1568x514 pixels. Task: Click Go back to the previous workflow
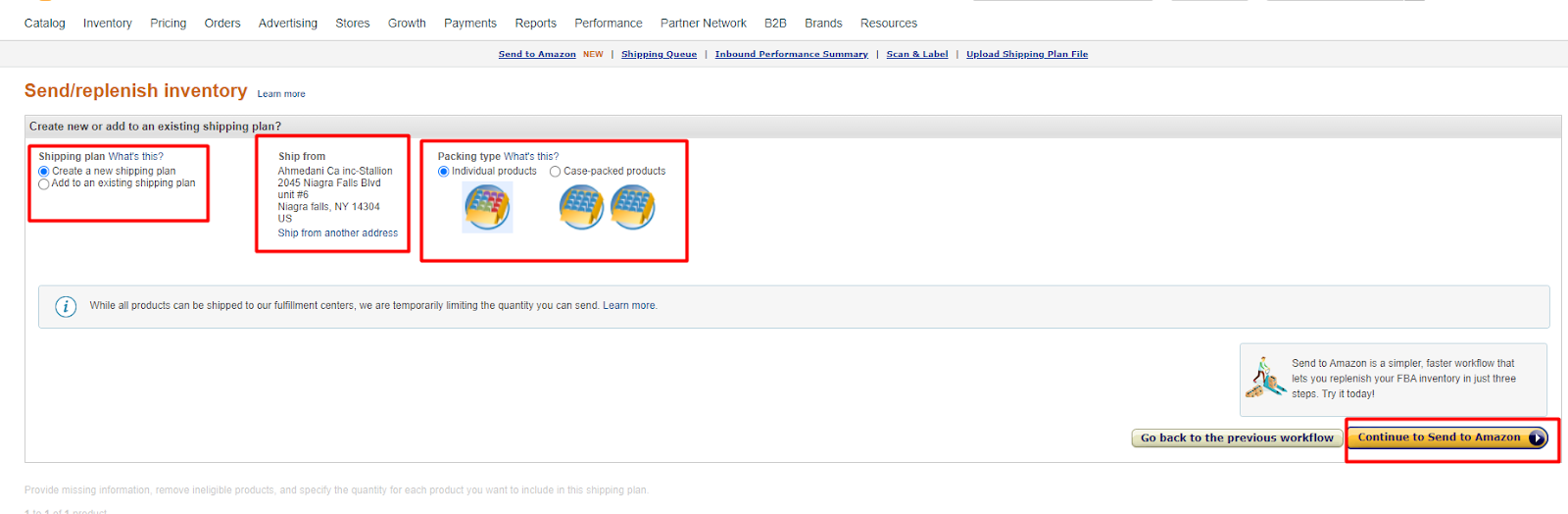click(1237, 438)
